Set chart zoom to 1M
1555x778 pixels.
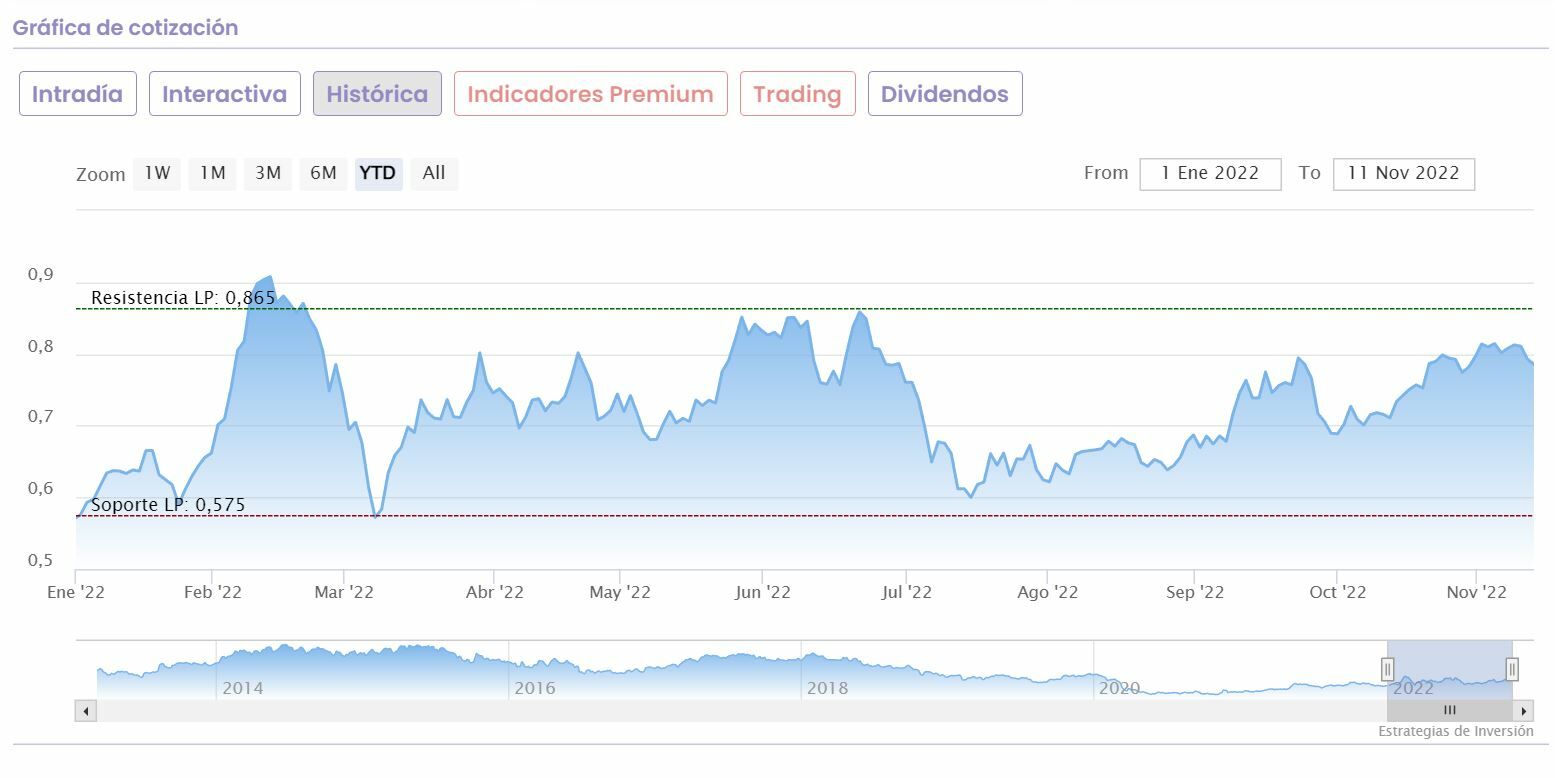(x=212, y=173)
